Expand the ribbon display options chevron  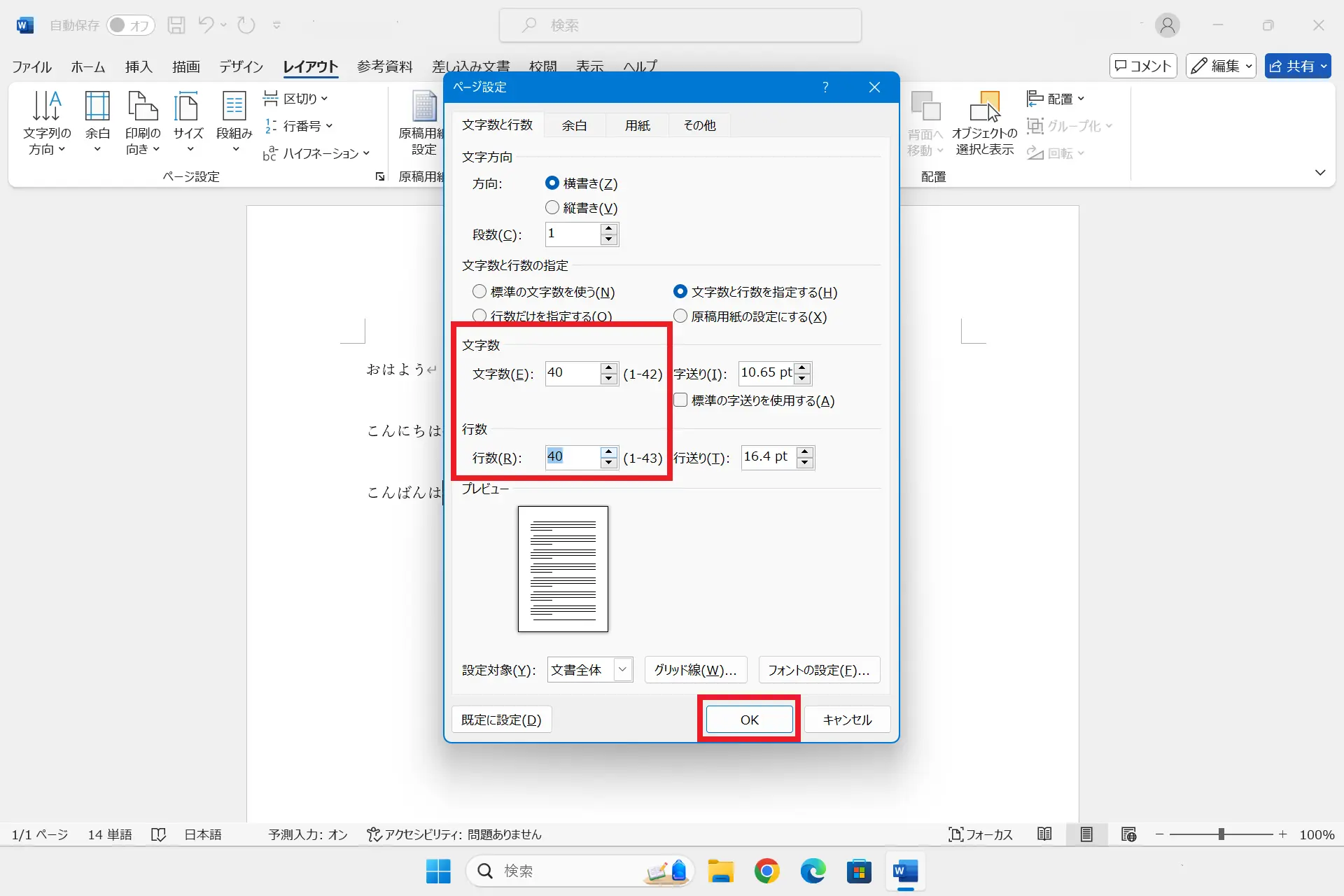(1320, 172)
